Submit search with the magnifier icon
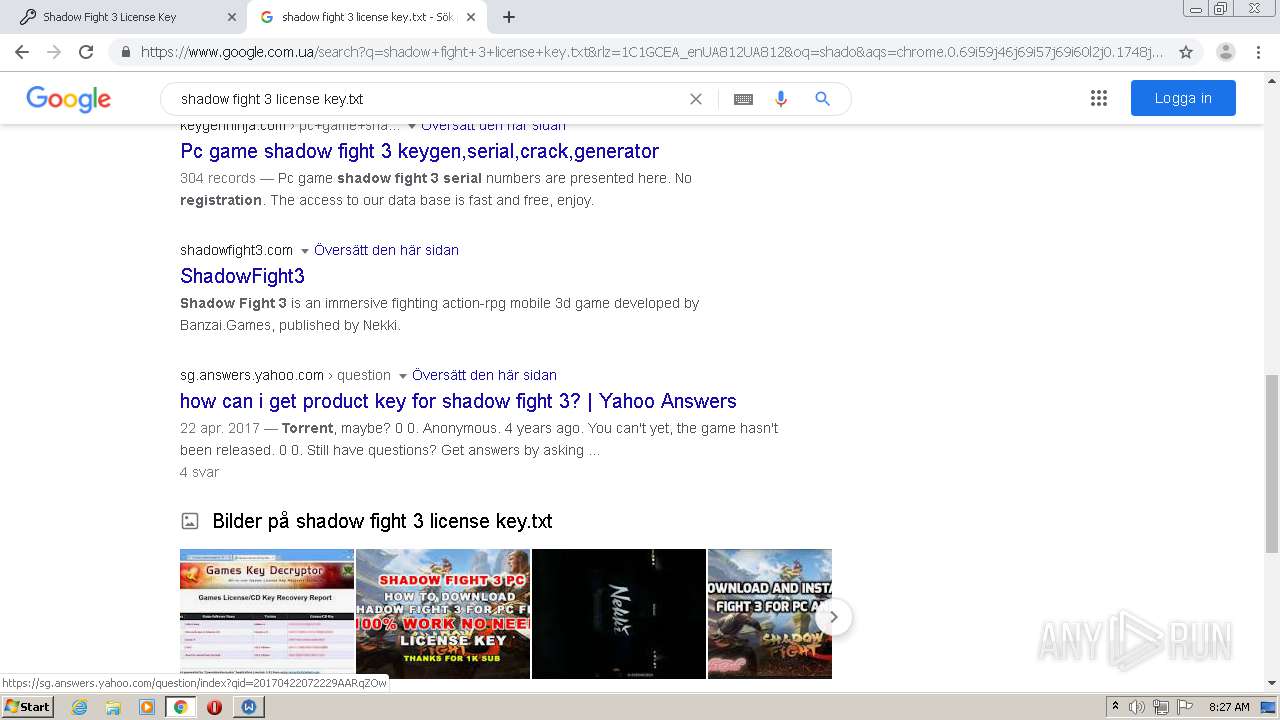 coord(823,99)
